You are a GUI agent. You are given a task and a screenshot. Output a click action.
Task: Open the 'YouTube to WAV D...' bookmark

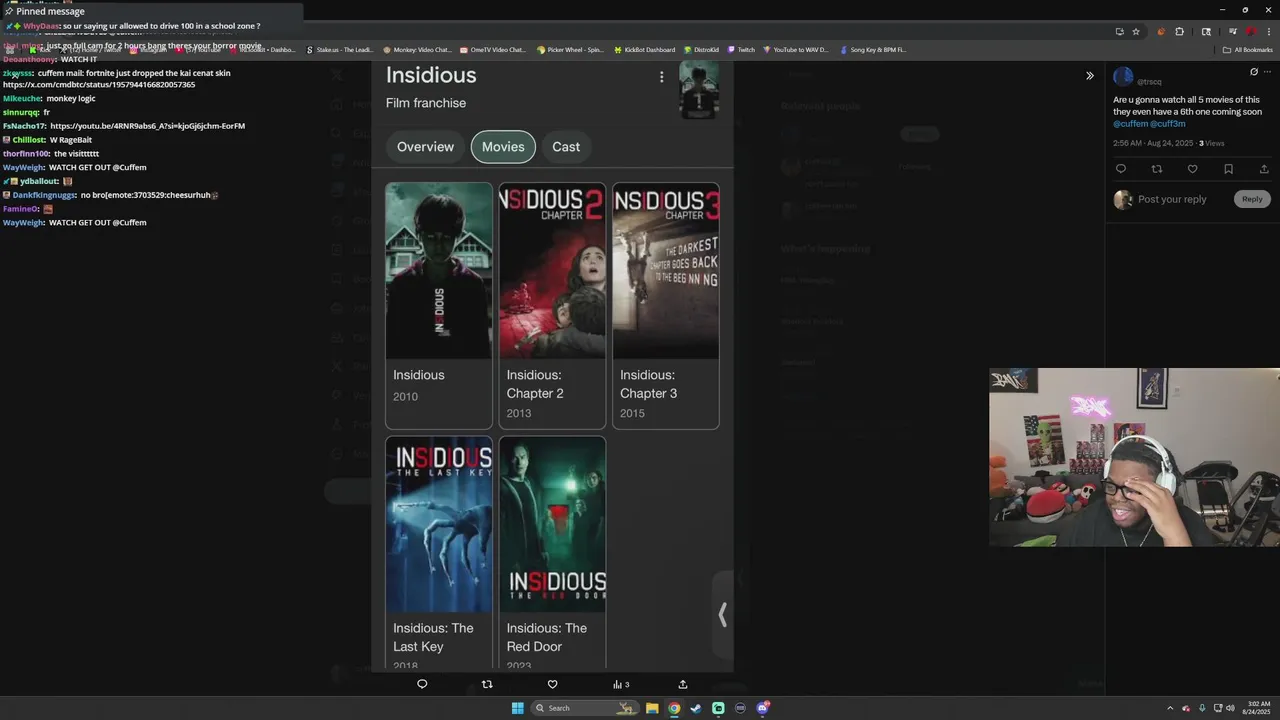point(796,49)
